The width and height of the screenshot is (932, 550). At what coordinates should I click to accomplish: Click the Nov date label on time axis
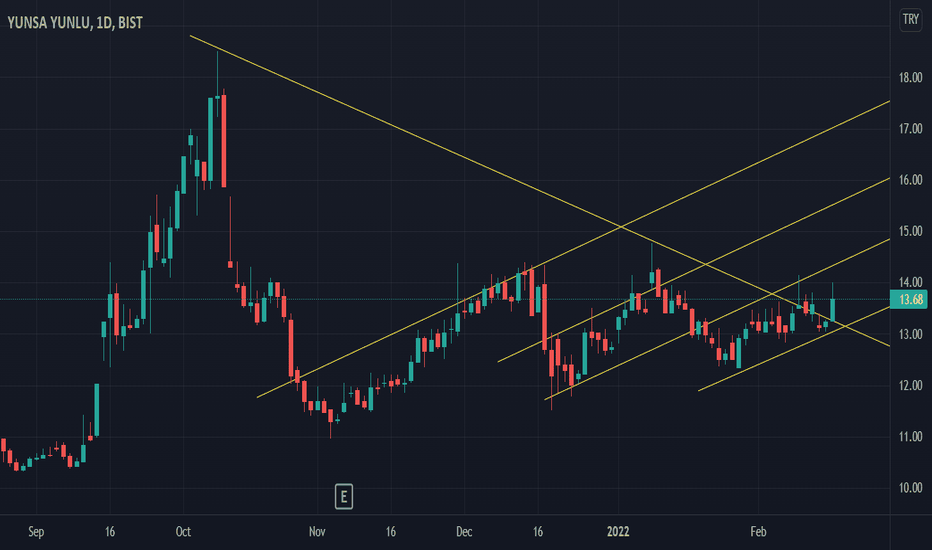(x=317, y=532)
